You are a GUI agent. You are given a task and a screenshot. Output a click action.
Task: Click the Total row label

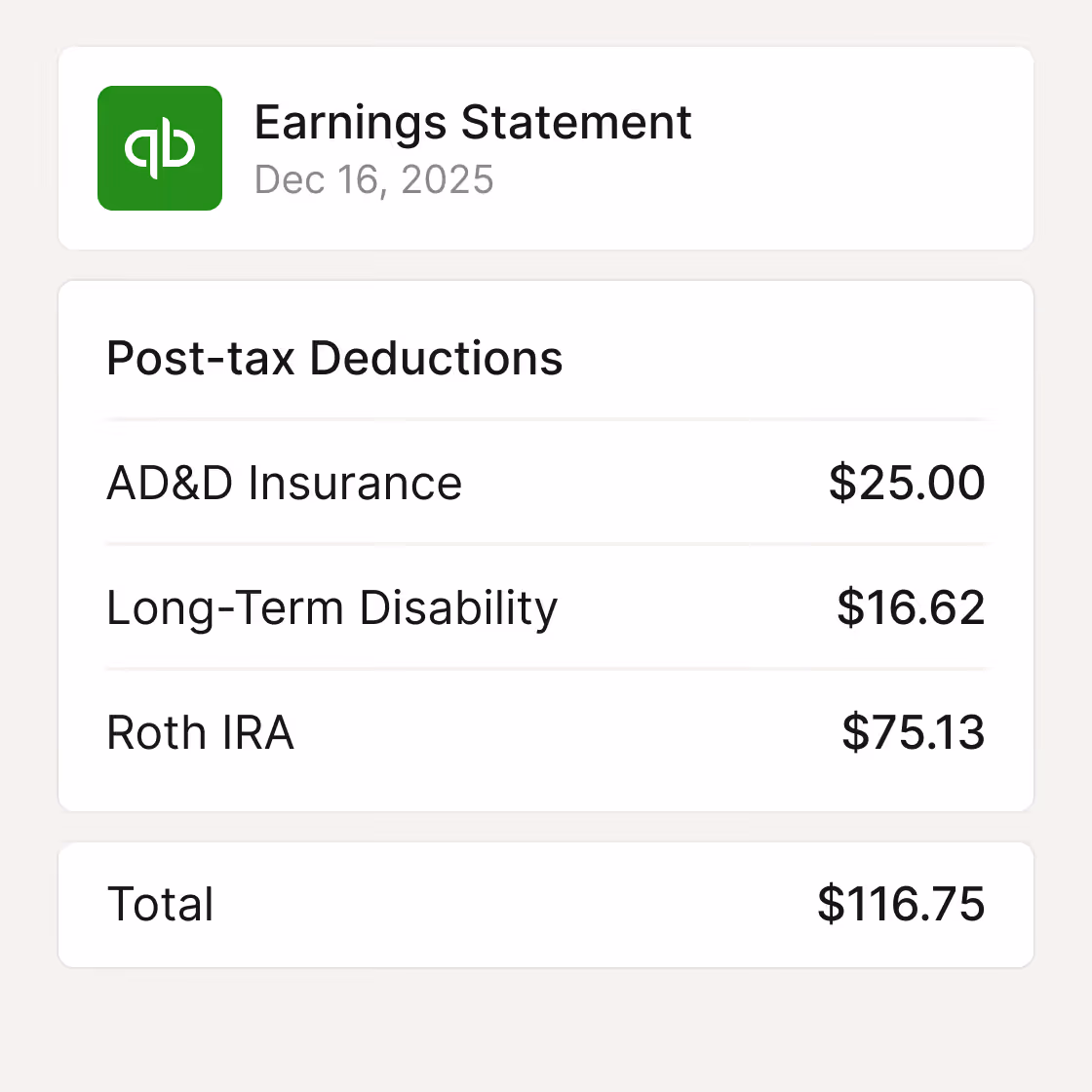pos(160,905)
